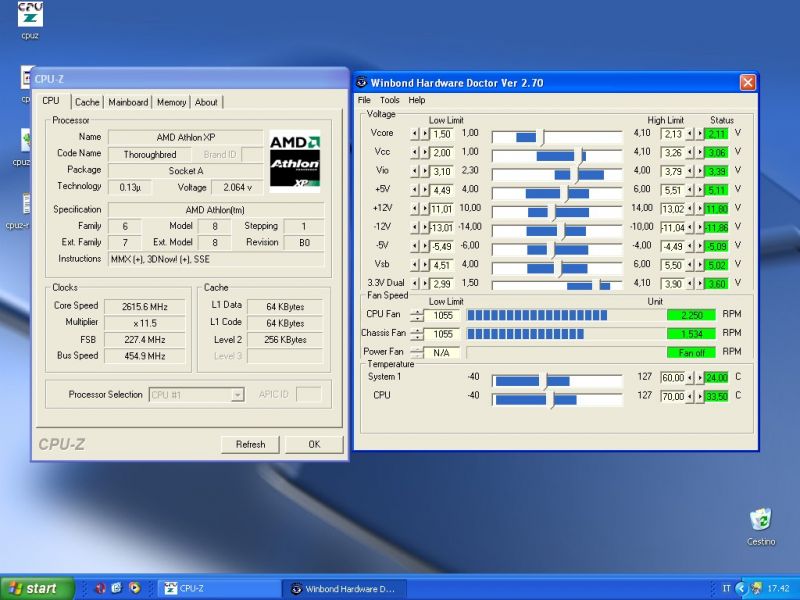Decrease the Vio high limit
The image size is (800, 600).
[690, 171]
